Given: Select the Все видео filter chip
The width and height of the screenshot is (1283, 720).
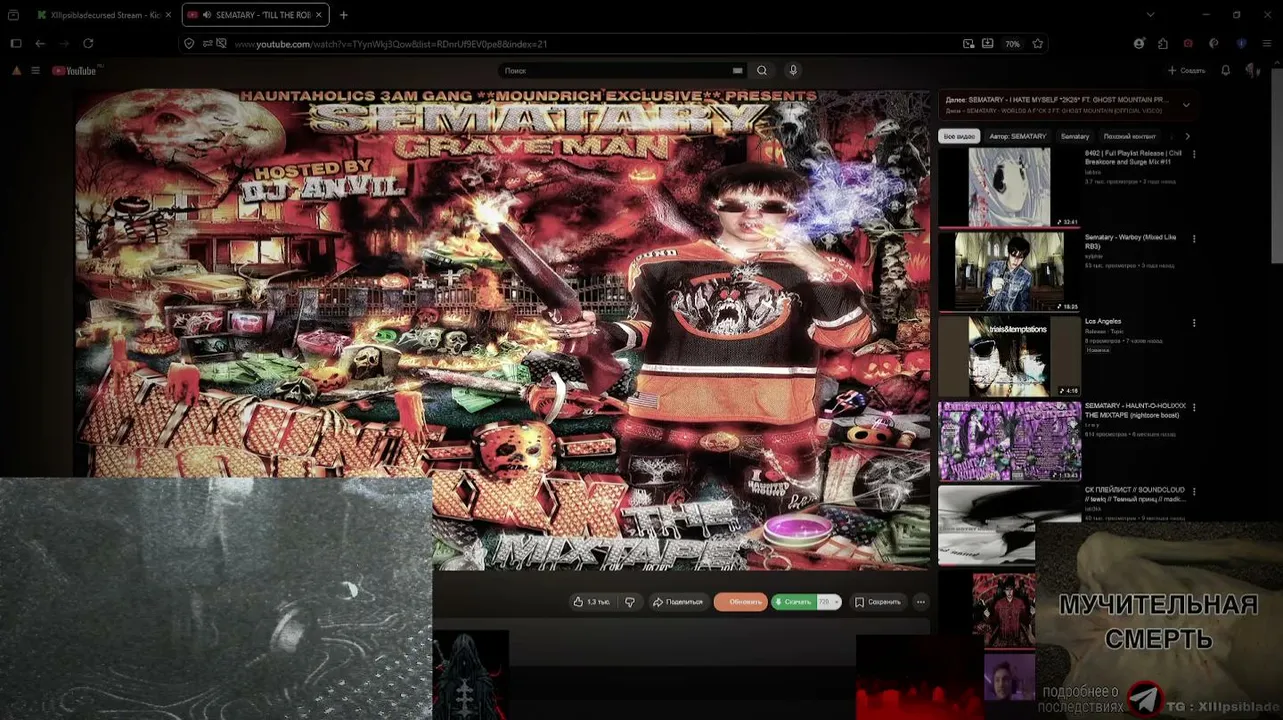Looking at the screenshot, I should (959, 136).
